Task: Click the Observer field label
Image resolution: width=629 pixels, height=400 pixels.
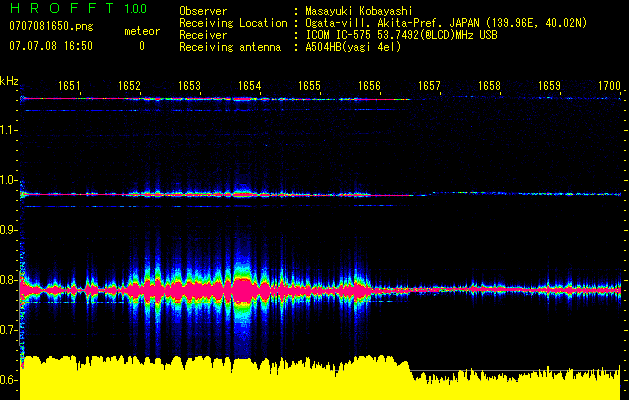Action: [203, 11]
